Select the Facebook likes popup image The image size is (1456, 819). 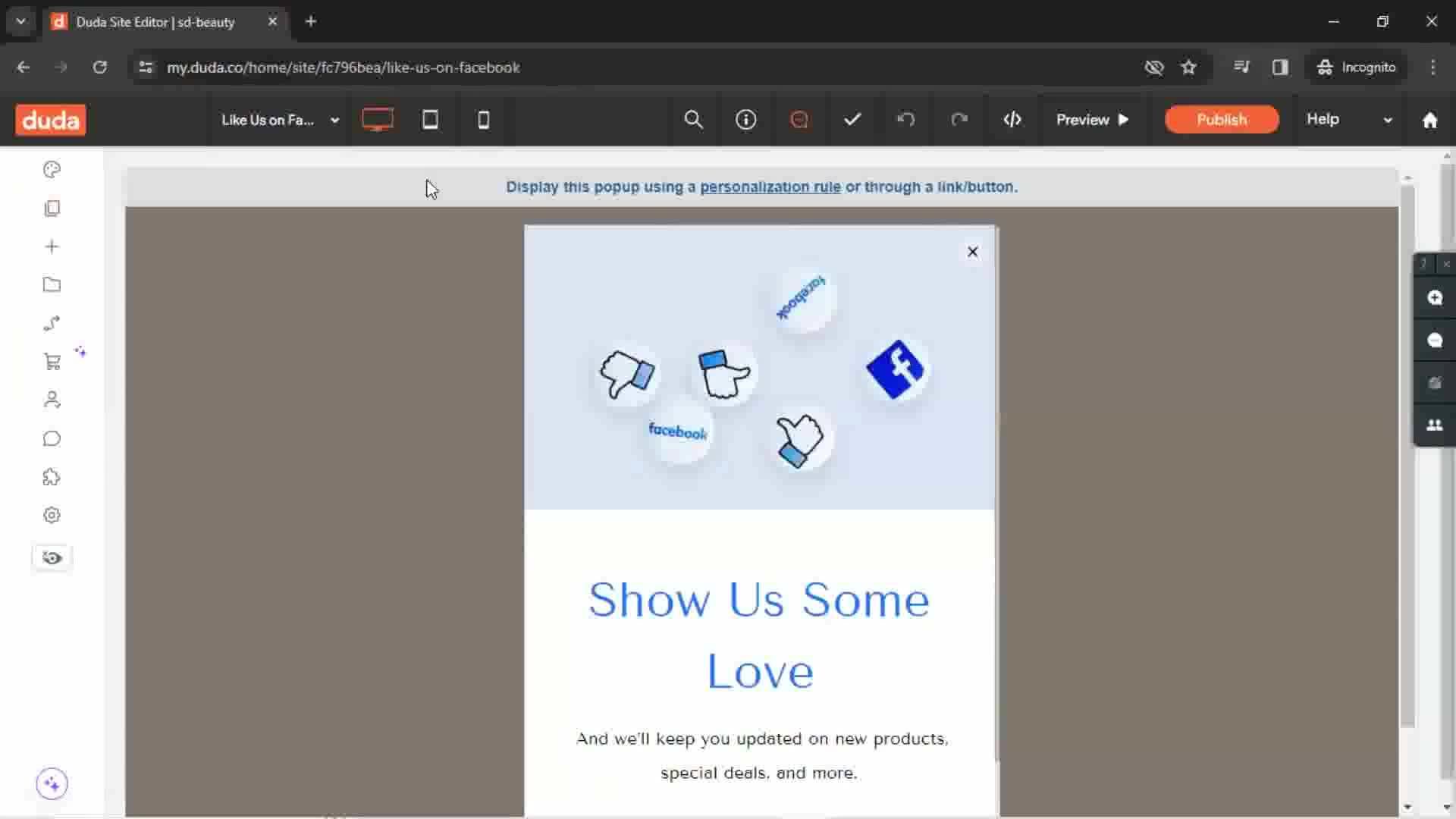pos(759,368)
